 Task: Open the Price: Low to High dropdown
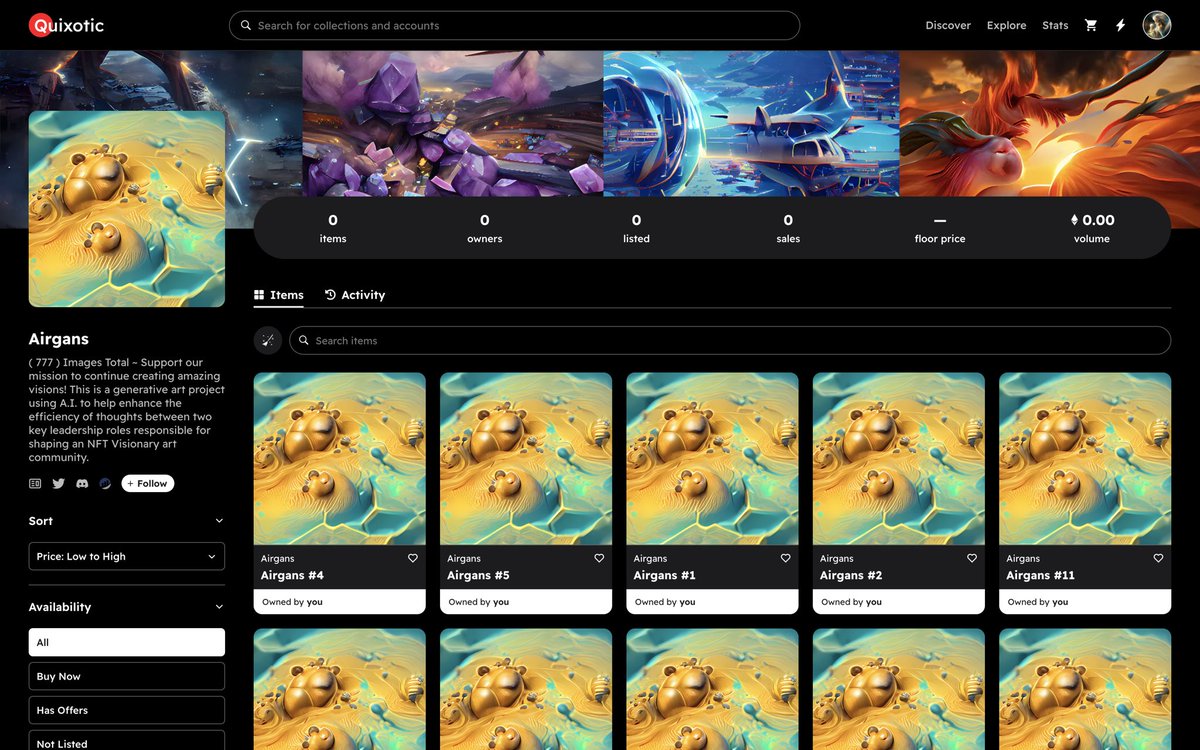(127, 556)
